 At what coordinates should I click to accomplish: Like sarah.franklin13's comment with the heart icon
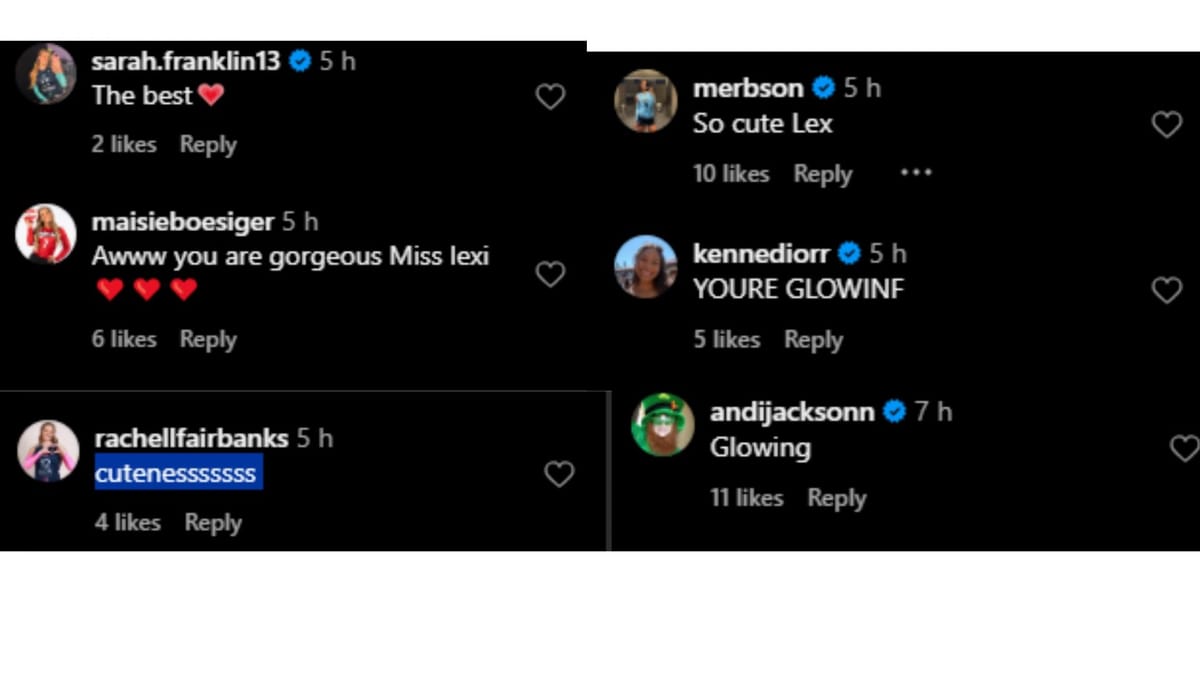pos(550,96)
